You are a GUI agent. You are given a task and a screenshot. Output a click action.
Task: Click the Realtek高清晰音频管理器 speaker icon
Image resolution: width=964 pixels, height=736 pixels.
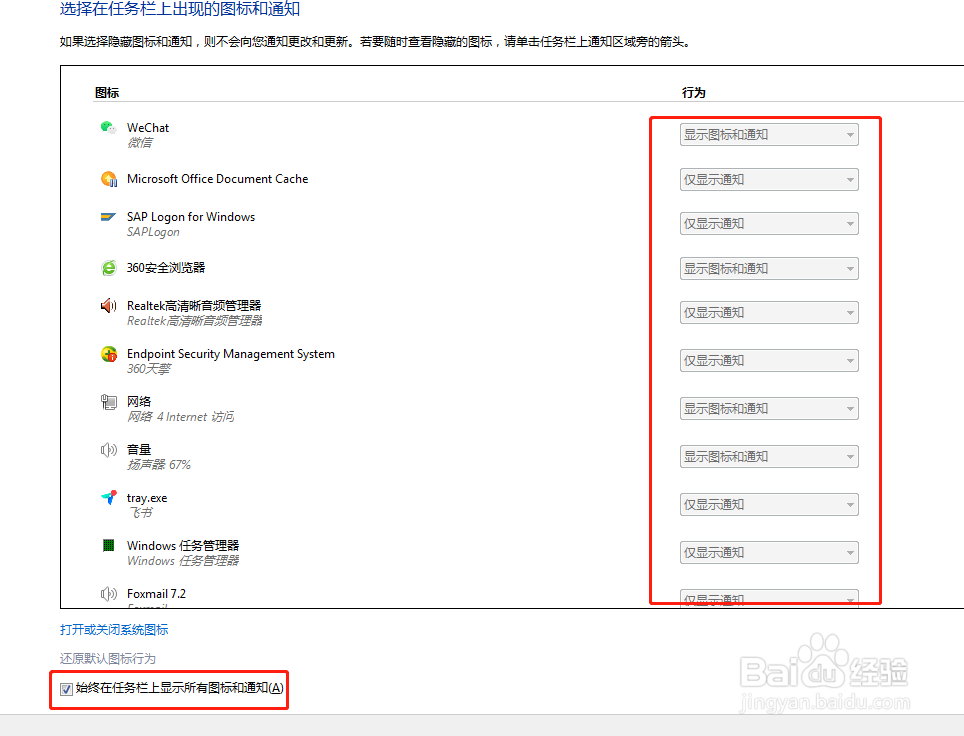pos(108,306)
